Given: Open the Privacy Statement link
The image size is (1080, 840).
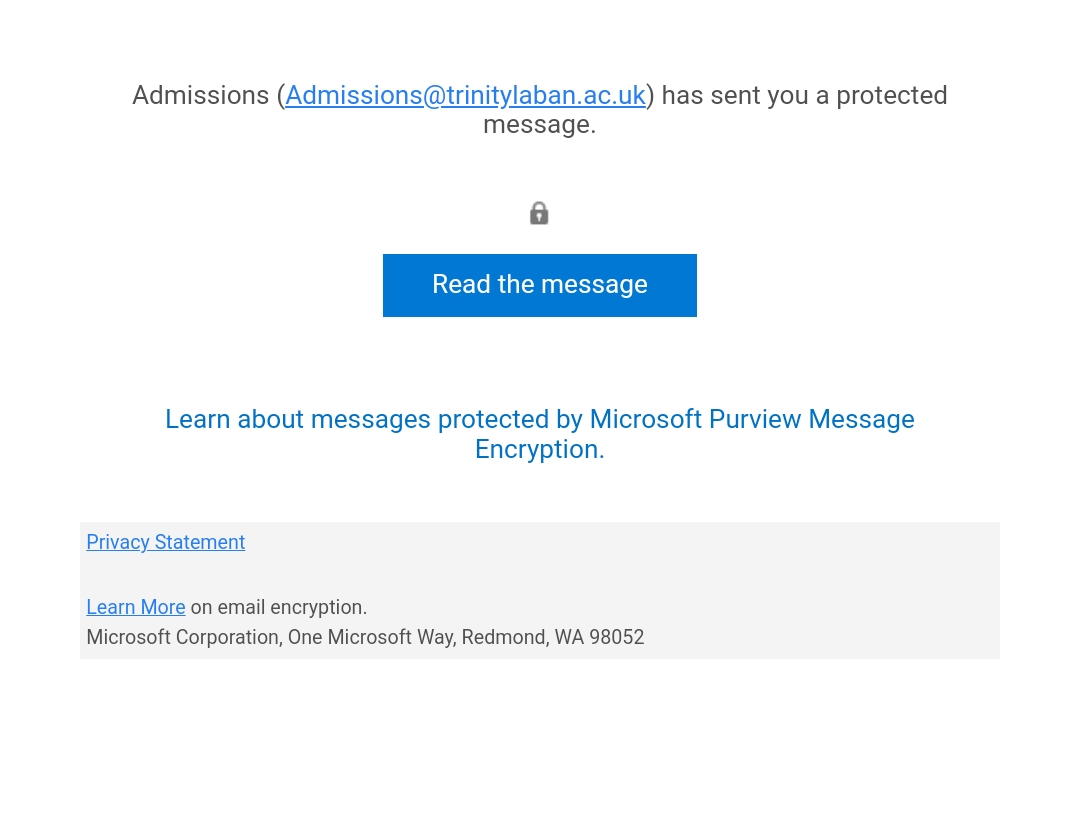Looking at the screenshot, I should (x=165, y=542).
